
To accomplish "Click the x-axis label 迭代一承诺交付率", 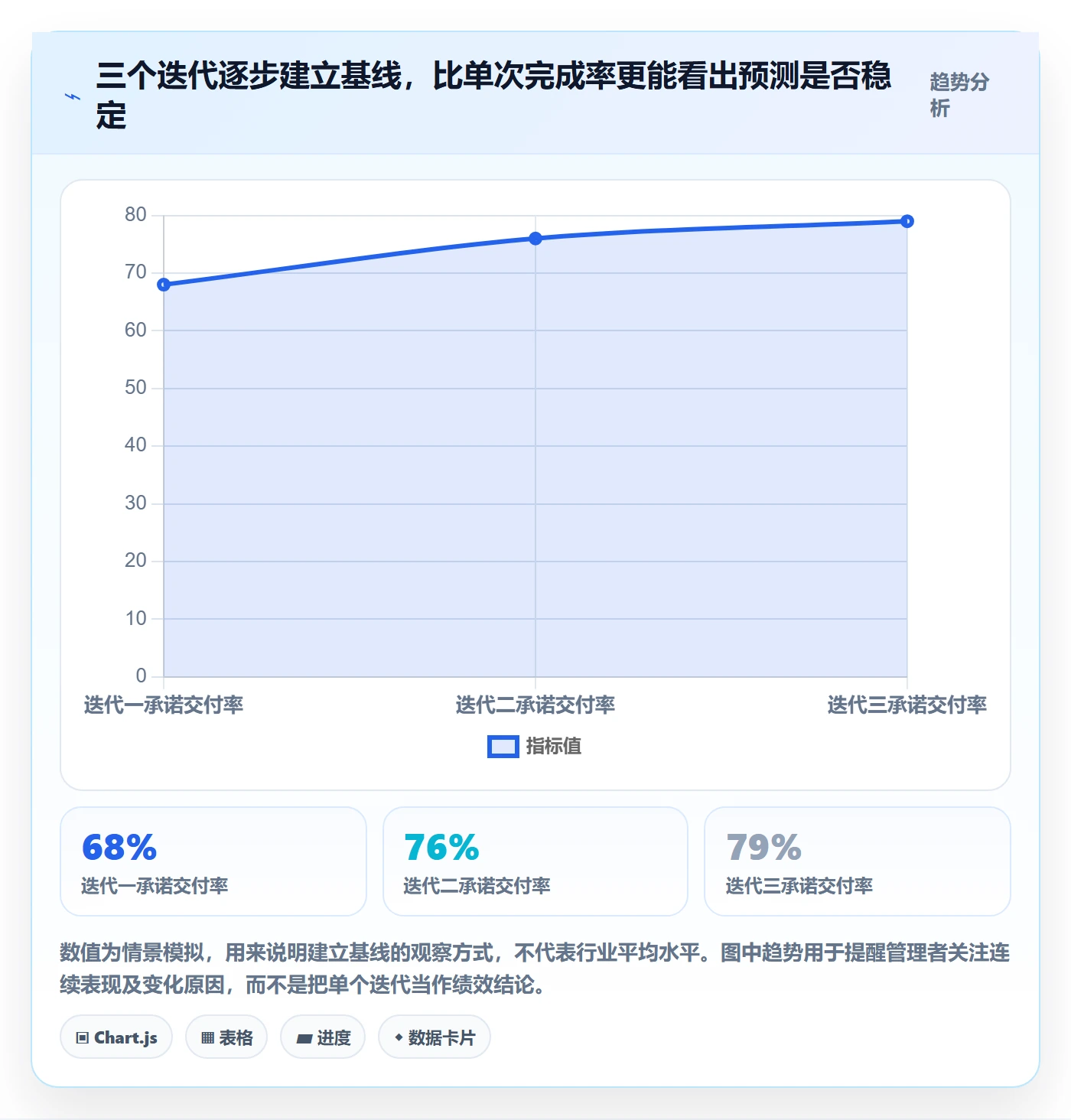I will coord(164,705).
